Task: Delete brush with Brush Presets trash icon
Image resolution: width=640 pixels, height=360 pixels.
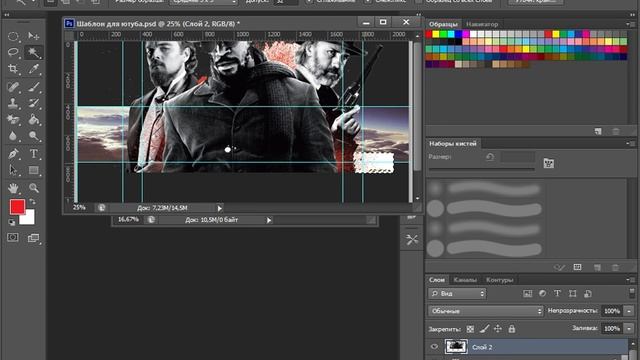Action: pos(616,267)
